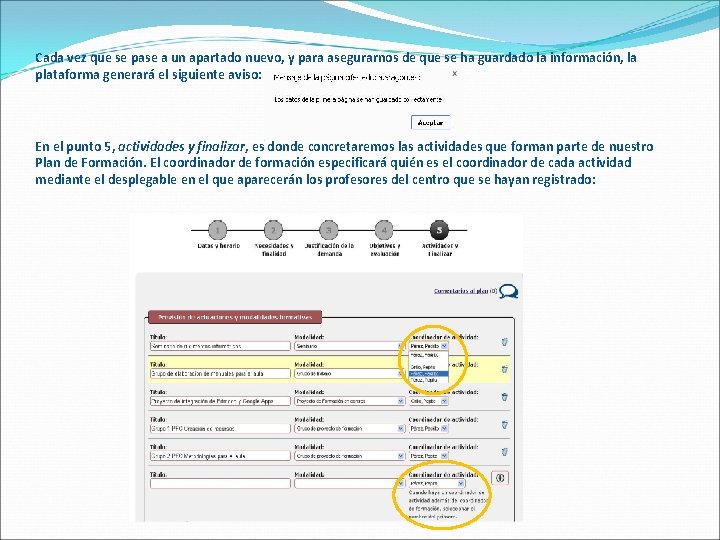The height and width of the screenshot is (540, 720).
Task: Remove the Google Apps project row via trash
Action: click(504, 397)
